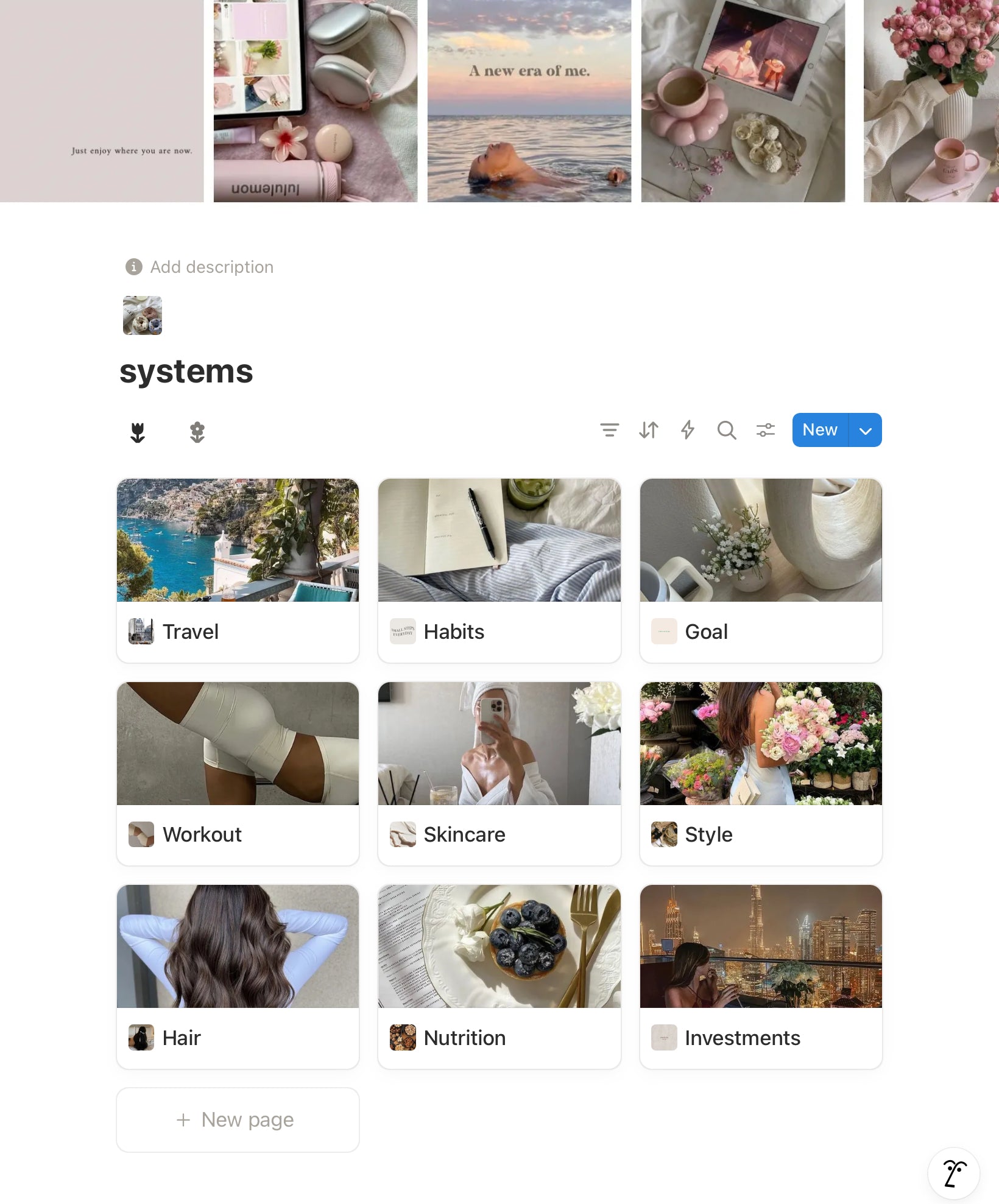Open the automations lightning bolt icon
Screen dimensions: 999x1204
688,430
